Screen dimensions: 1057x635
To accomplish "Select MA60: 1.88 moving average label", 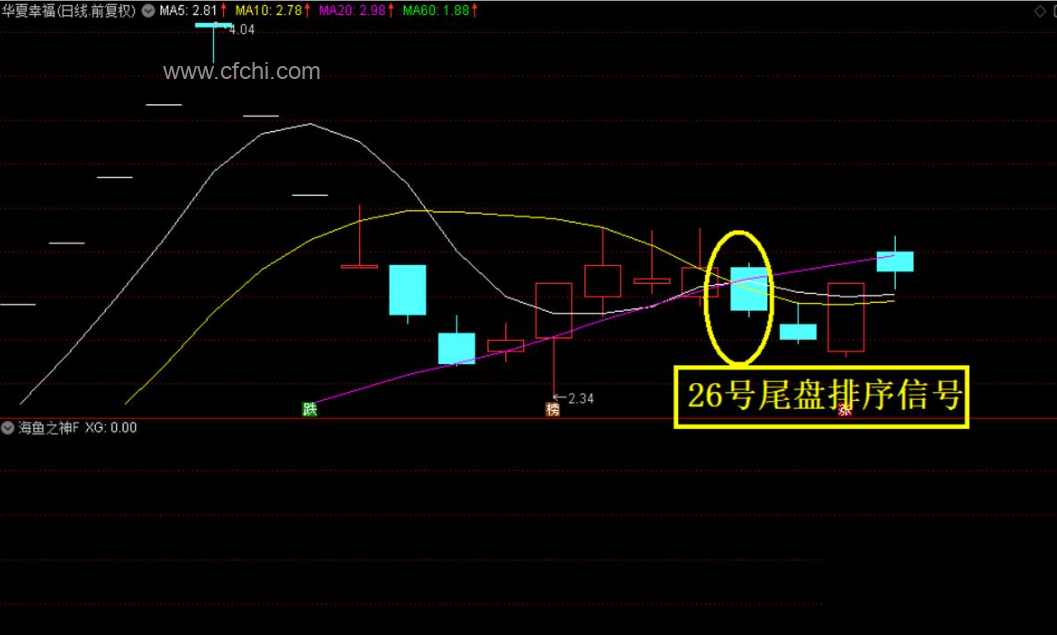I will coord(435,11).
